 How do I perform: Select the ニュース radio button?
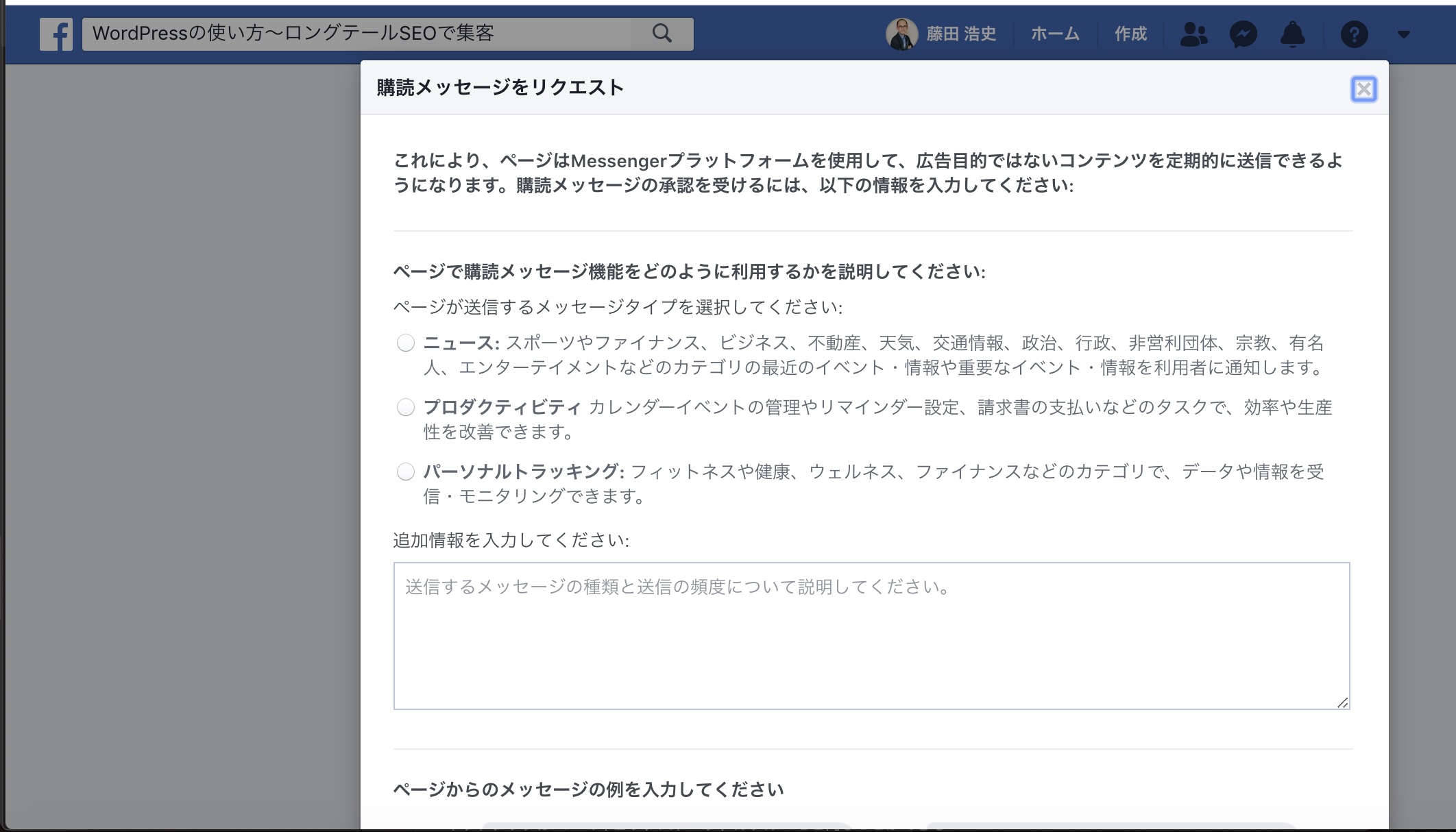pos(406,343)
